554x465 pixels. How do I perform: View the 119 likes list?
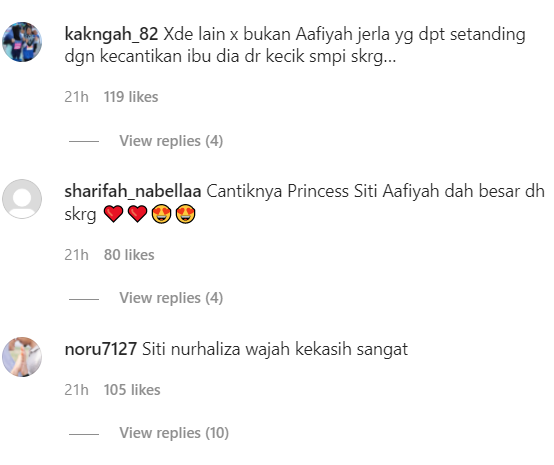coord(131,97)
